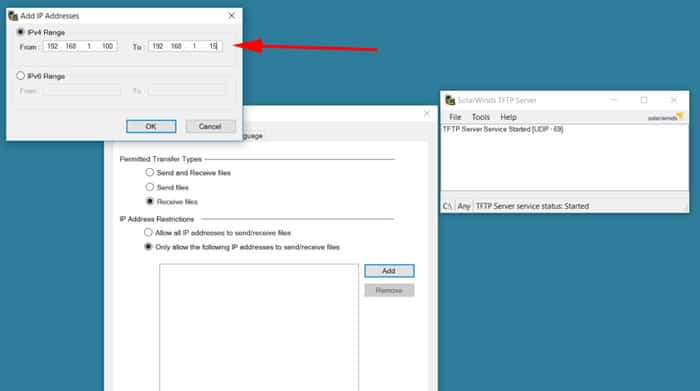
Task: Click the IPv4 To address field
Action: (x=185, y=46)
